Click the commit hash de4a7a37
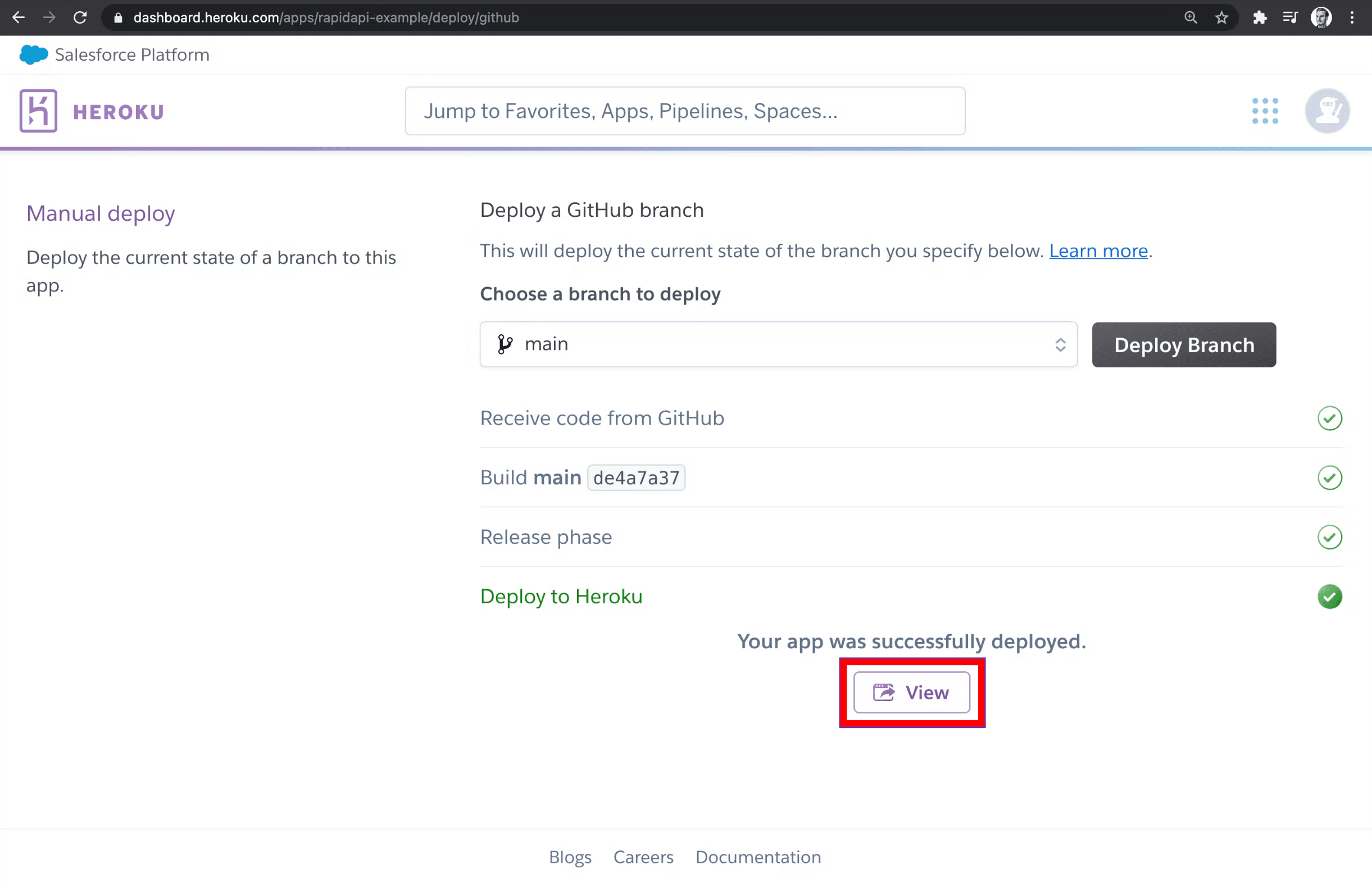The height and width of the screenshot is (883, 1372). [x=636, y=477]
